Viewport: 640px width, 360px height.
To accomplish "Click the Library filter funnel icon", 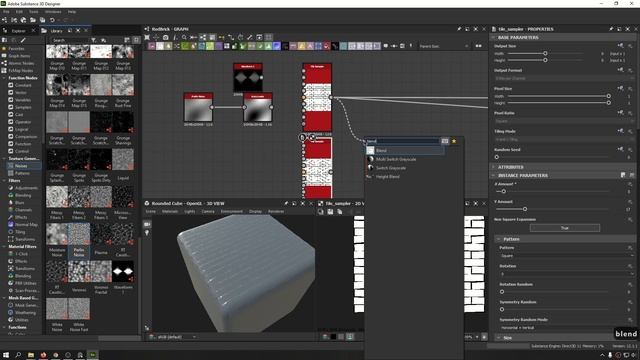I will 93,40.
